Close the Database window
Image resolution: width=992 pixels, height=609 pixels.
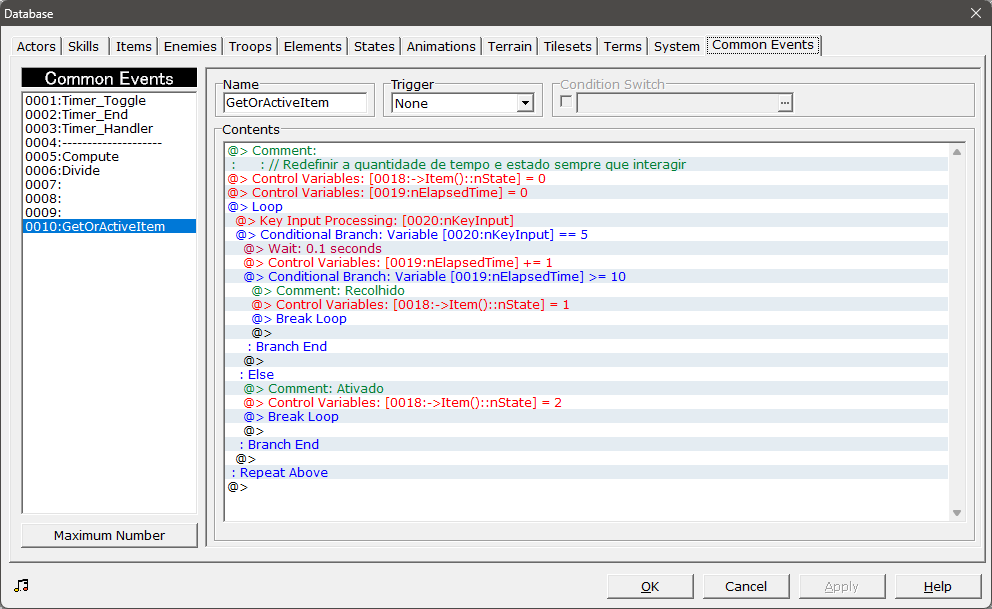pyautogui.click(x=975, y=13)
